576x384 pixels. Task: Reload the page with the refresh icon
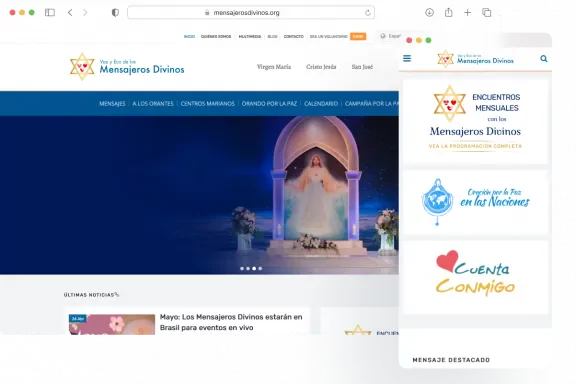[368, 13]
